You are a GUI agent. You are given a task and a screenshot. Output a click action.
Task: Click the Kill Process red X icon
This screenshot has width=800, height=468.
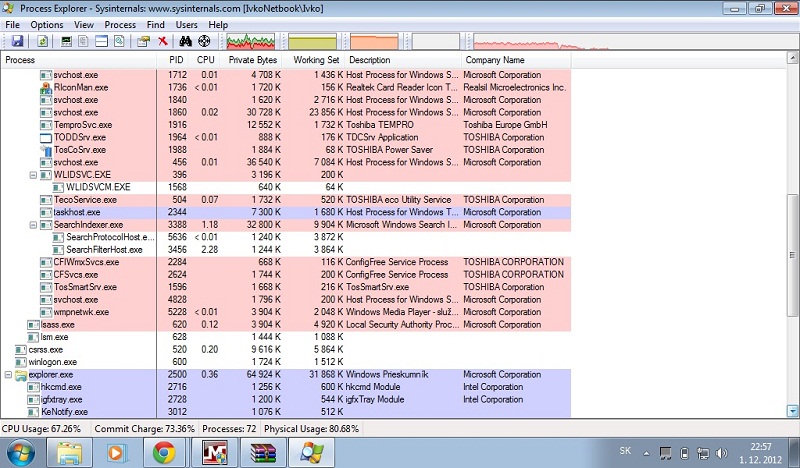click(163, 41)
